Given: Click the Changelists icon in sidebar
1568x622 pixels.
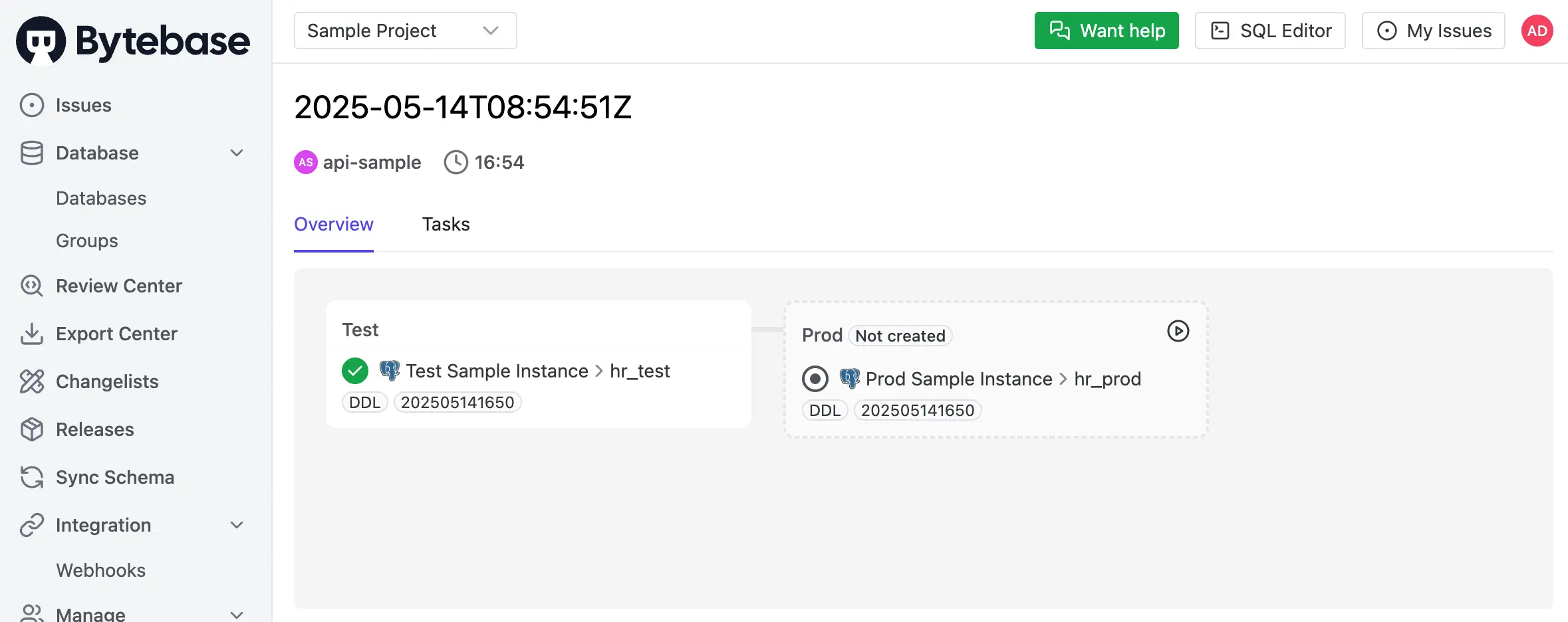Looking at the screenshot, I should point(32,381).
